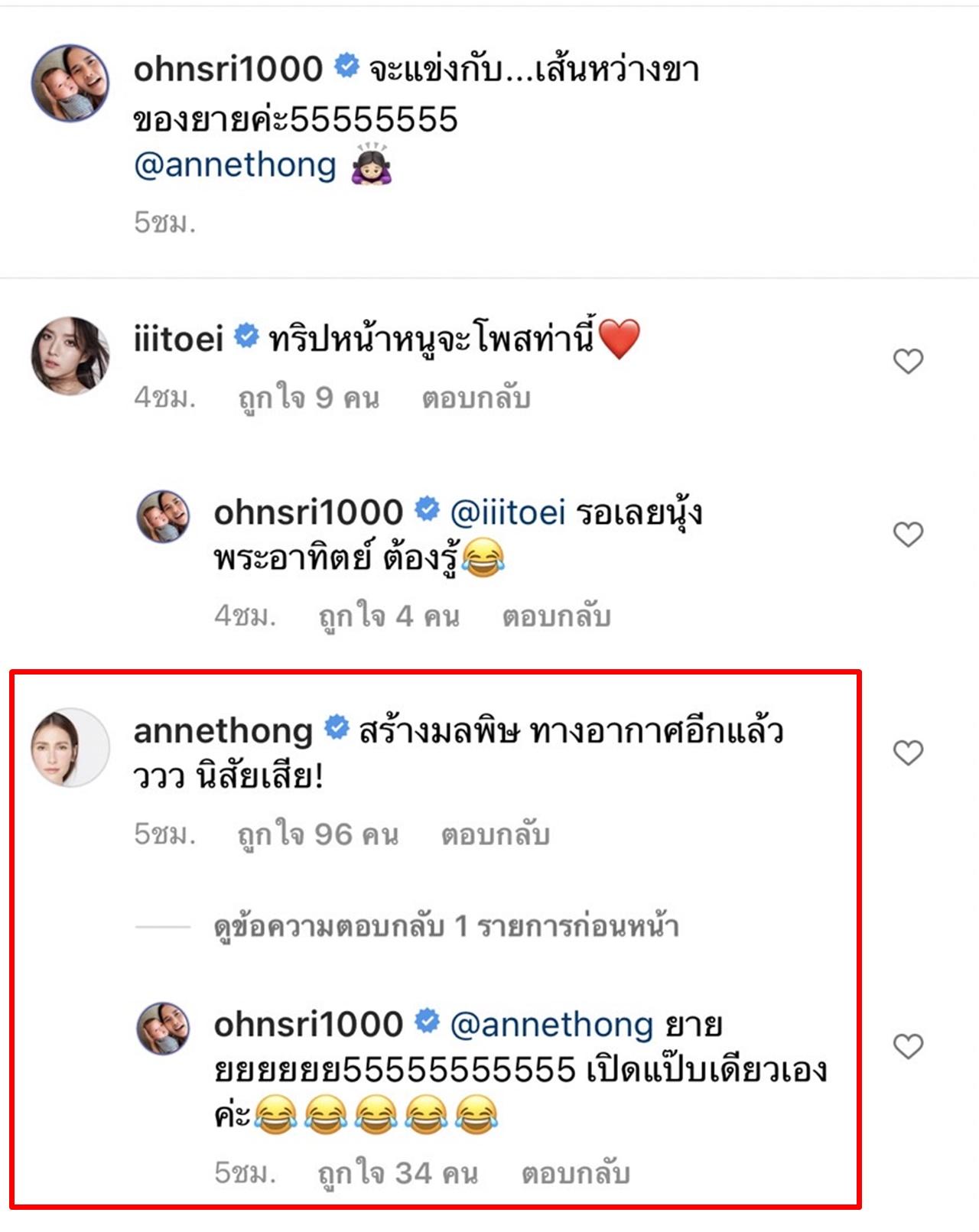View the 96 likes on annethong's comment

[318, 835]
